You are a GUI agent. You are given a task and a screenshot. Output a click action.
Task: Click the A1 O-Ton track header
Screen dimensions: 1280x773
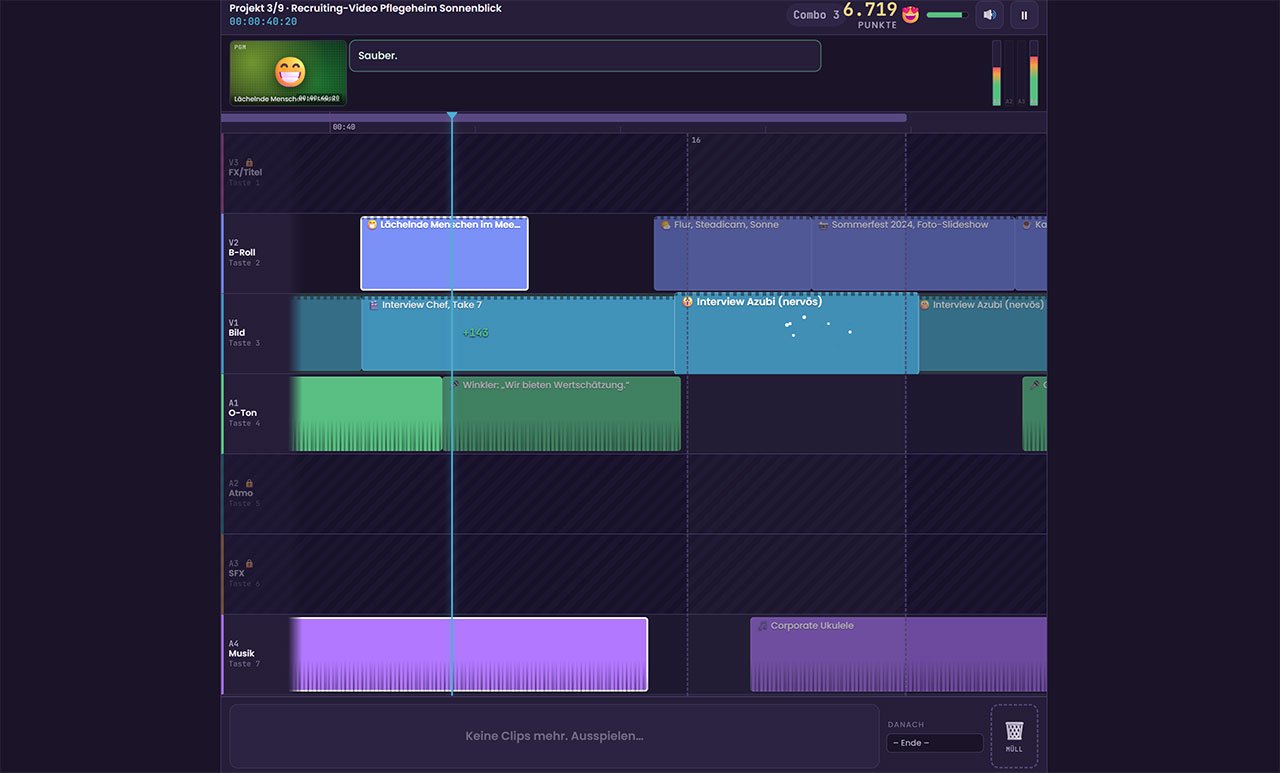point(256,413)
